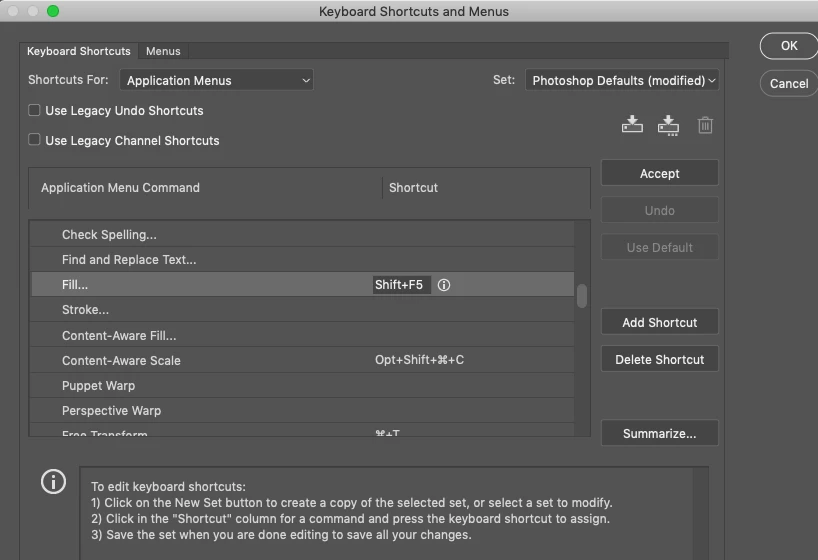Click the command list scrollbar thumb

pos(582,296)
